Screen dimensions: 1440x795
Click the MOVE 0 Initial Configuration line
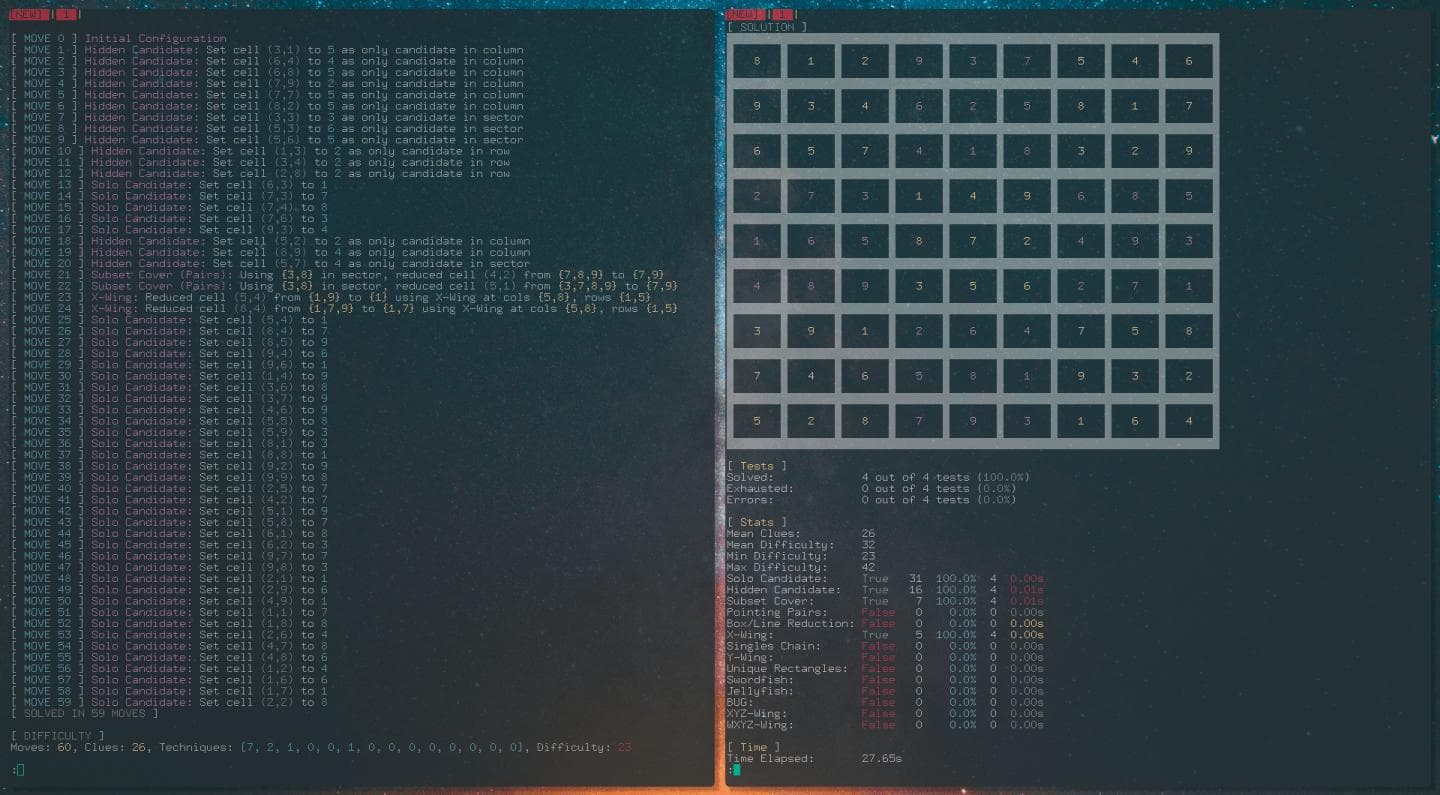point(118,39)
